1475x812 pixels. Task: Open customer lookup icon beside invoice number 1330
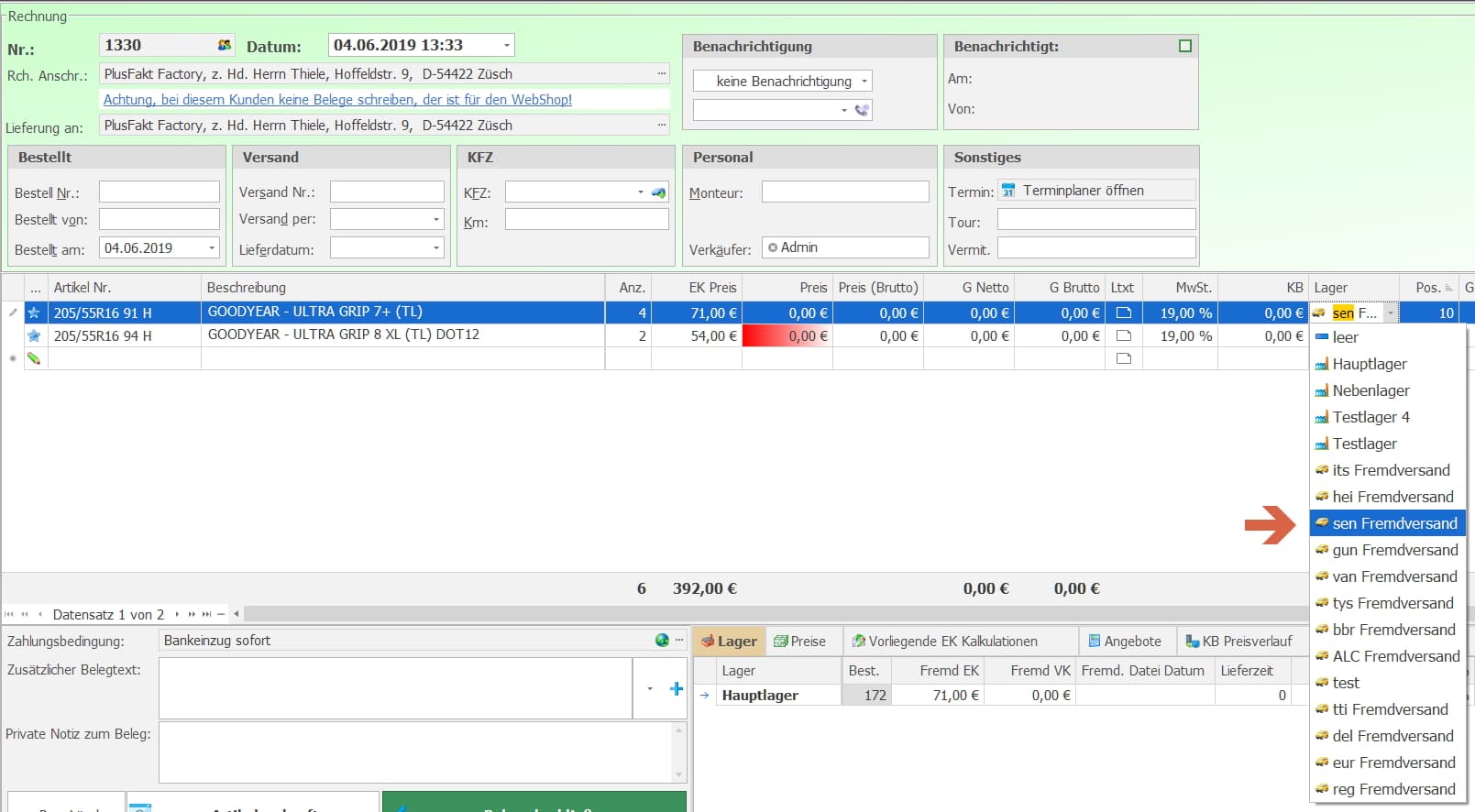pyautogui.click(x=225, y=45)
